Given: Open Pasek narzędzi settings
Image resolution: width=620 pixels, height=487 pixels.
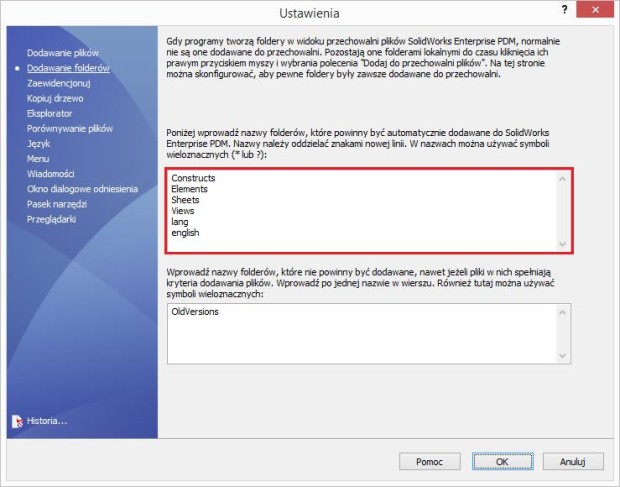Looking at the screenshot, I should (58, 203).
